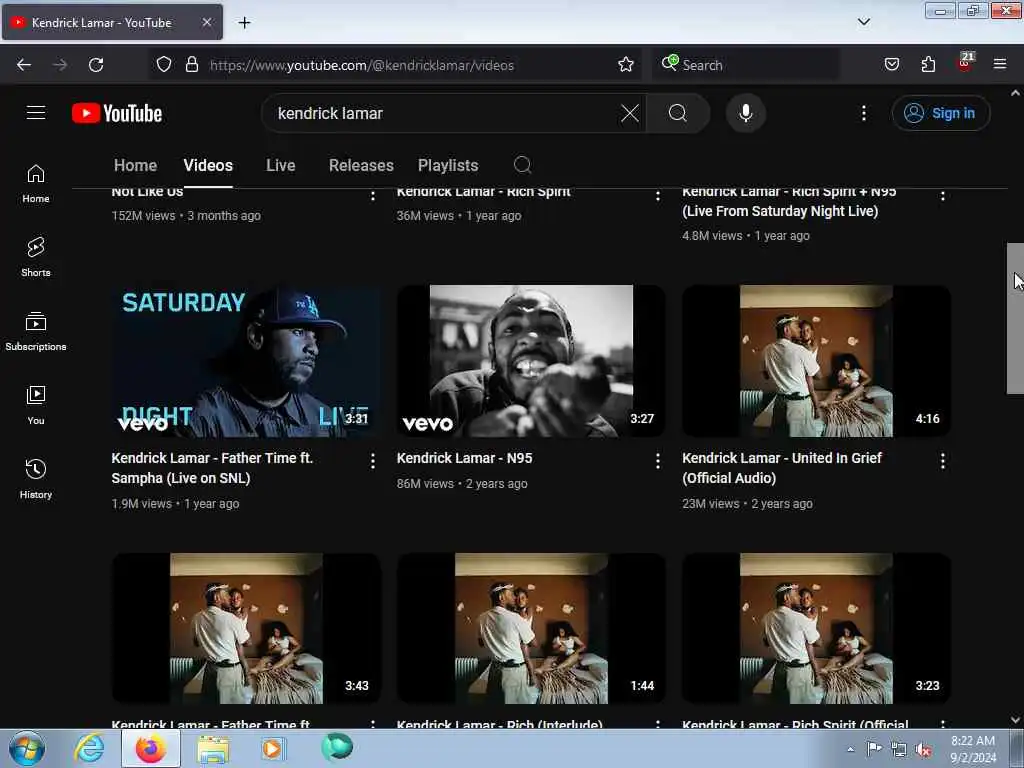Click the page vertical scrollbar thumb

click(1015, 318)
